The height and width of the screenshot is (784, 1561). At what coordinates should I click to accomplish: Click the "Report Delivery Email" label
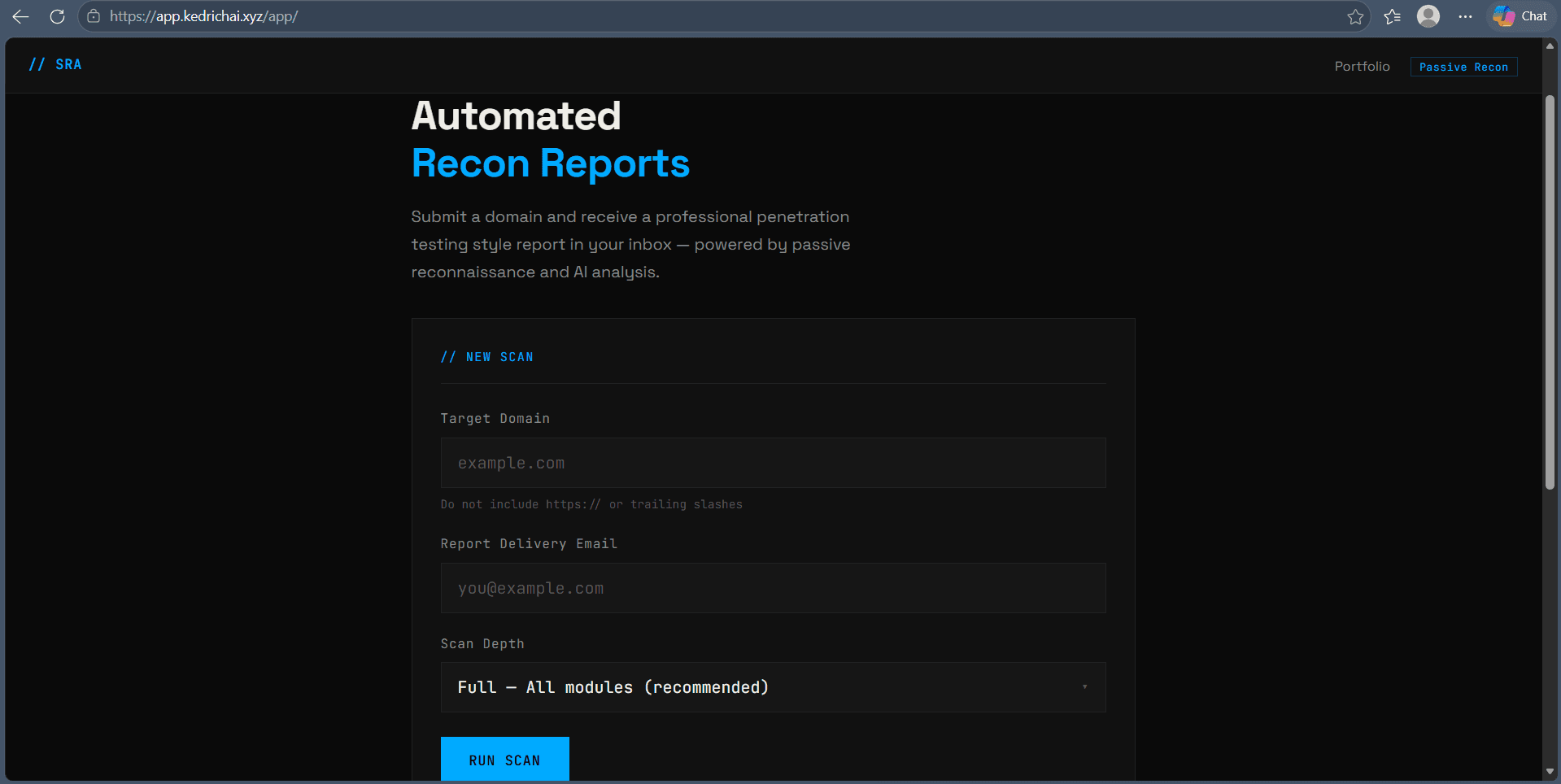(529, 544)
